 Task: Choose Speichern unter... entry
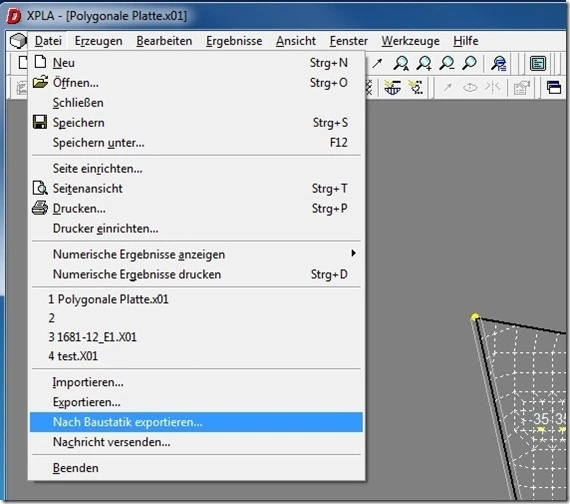pos(196,143)
